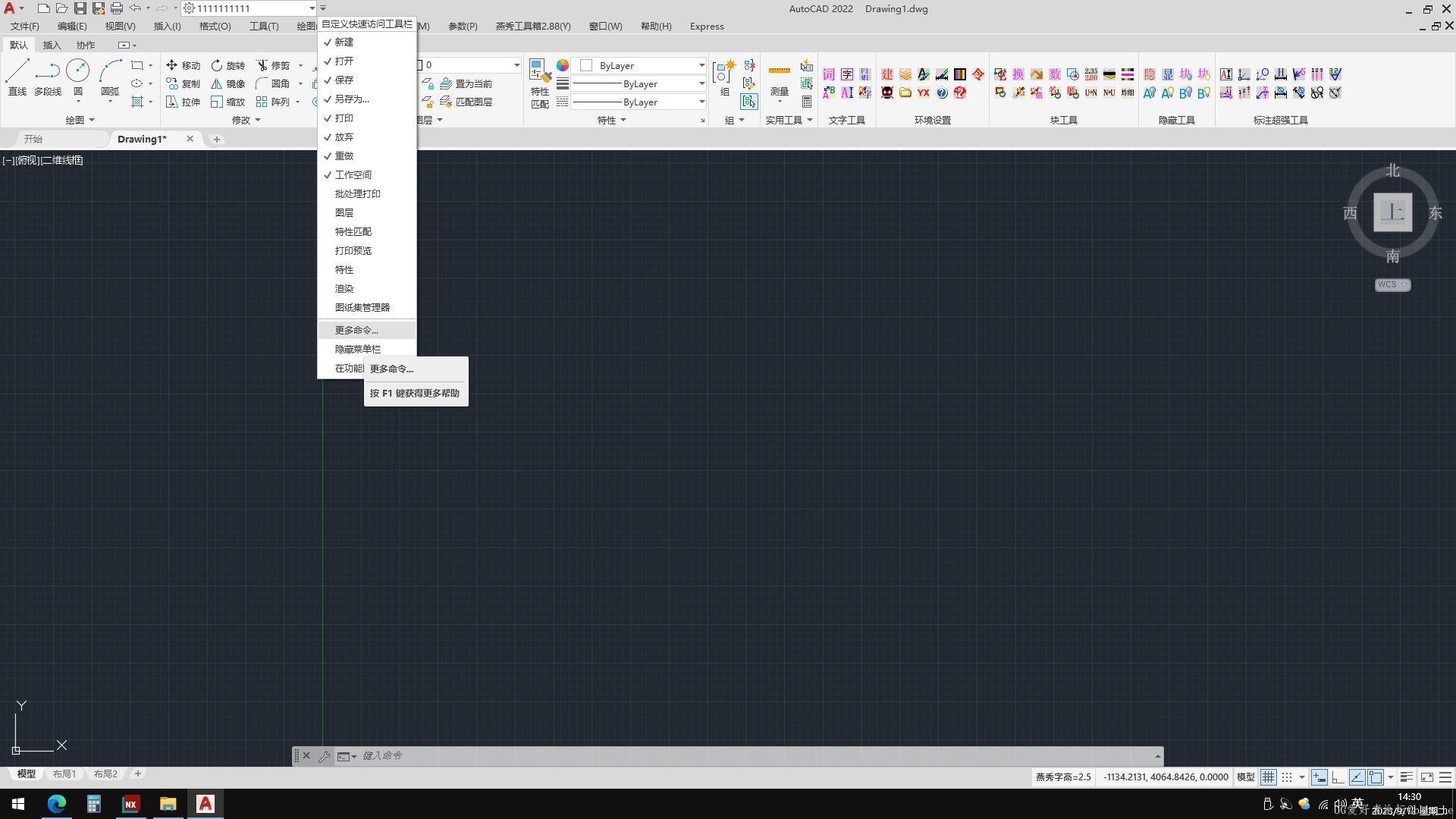Click the Copy (复制) tool
Viewport: 1456px width, 819px height.
[183, 84]
